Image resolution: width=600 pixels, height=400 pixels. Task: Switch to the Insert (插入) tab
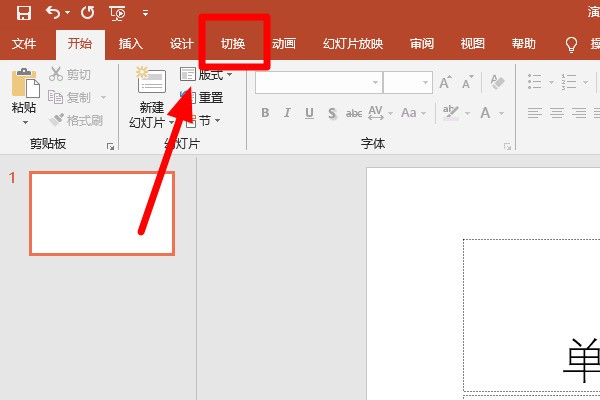coord(131,44)
